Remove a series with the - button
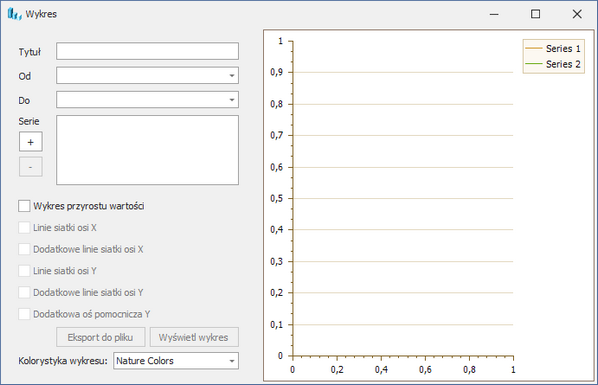The image size is (598, 385). point(31,167)
